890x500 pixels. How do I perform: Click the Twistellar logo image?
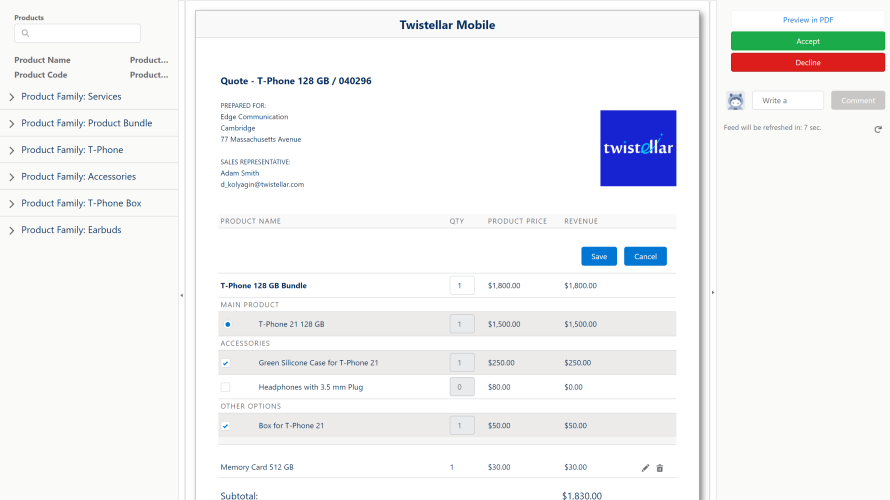[638, 148]
